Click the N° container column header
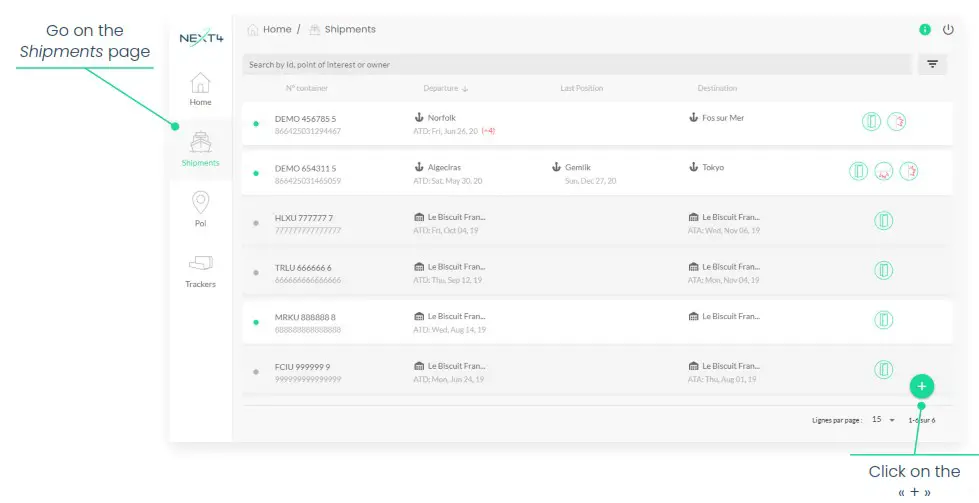 307,89
